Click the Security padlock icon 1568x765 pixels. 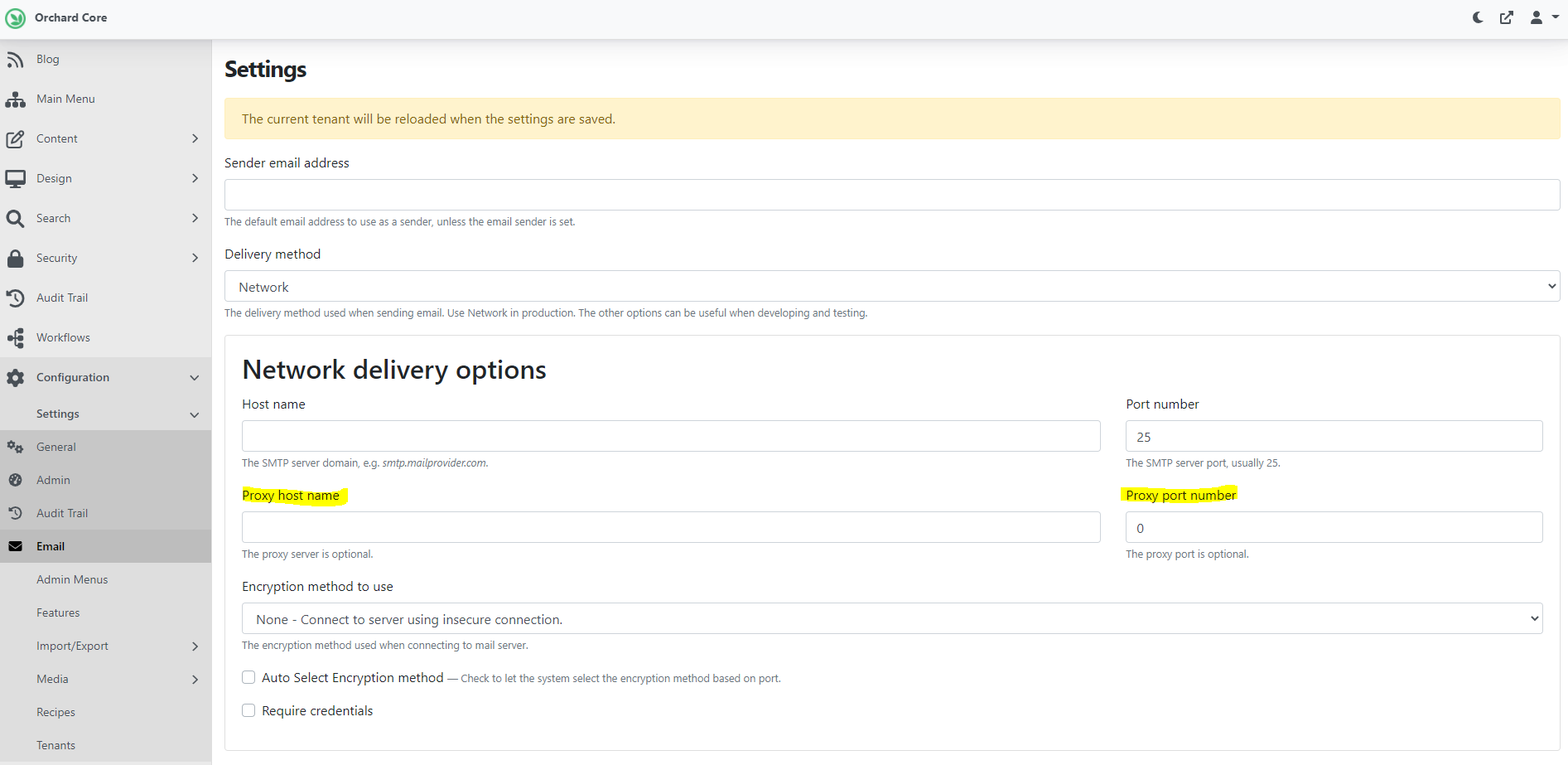click(15, 259)
